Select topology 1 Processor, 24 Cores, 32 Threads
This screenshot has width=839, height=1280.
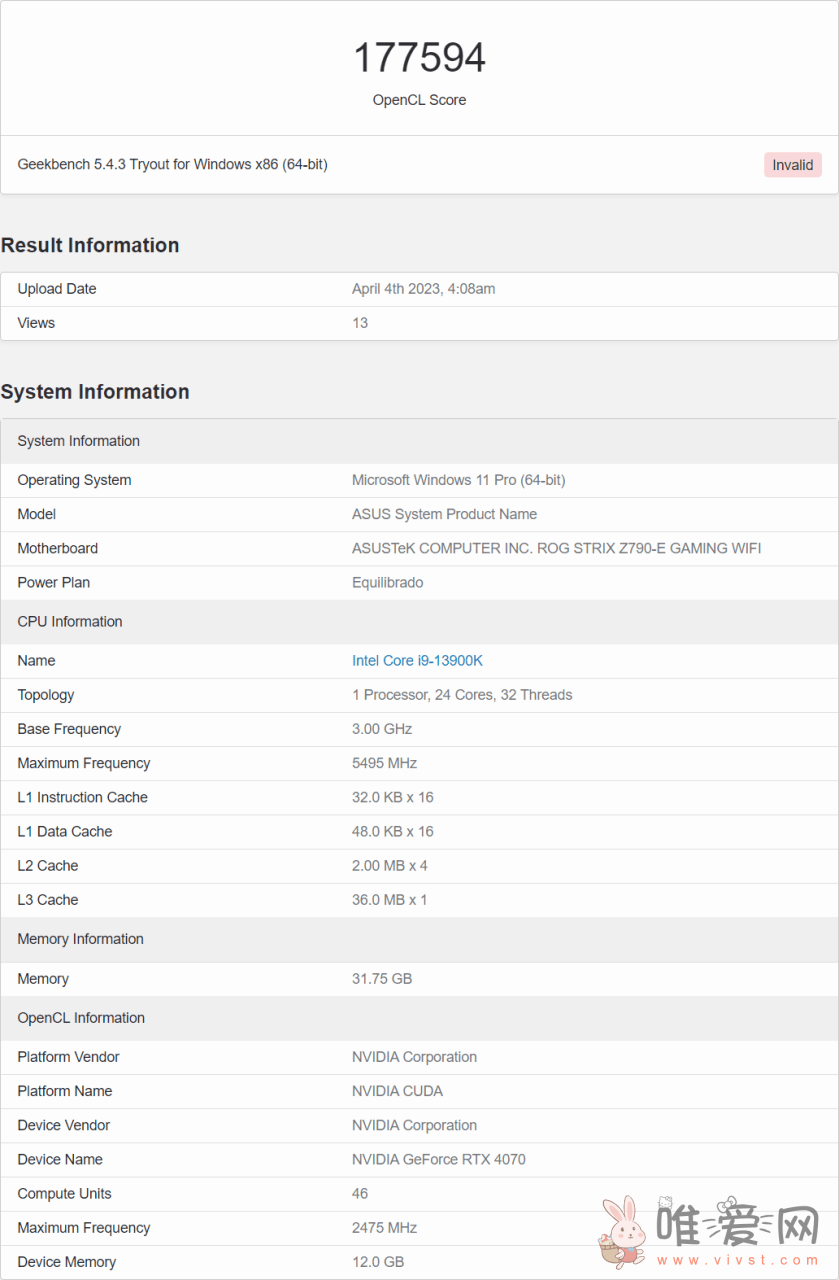coord(462,695)
